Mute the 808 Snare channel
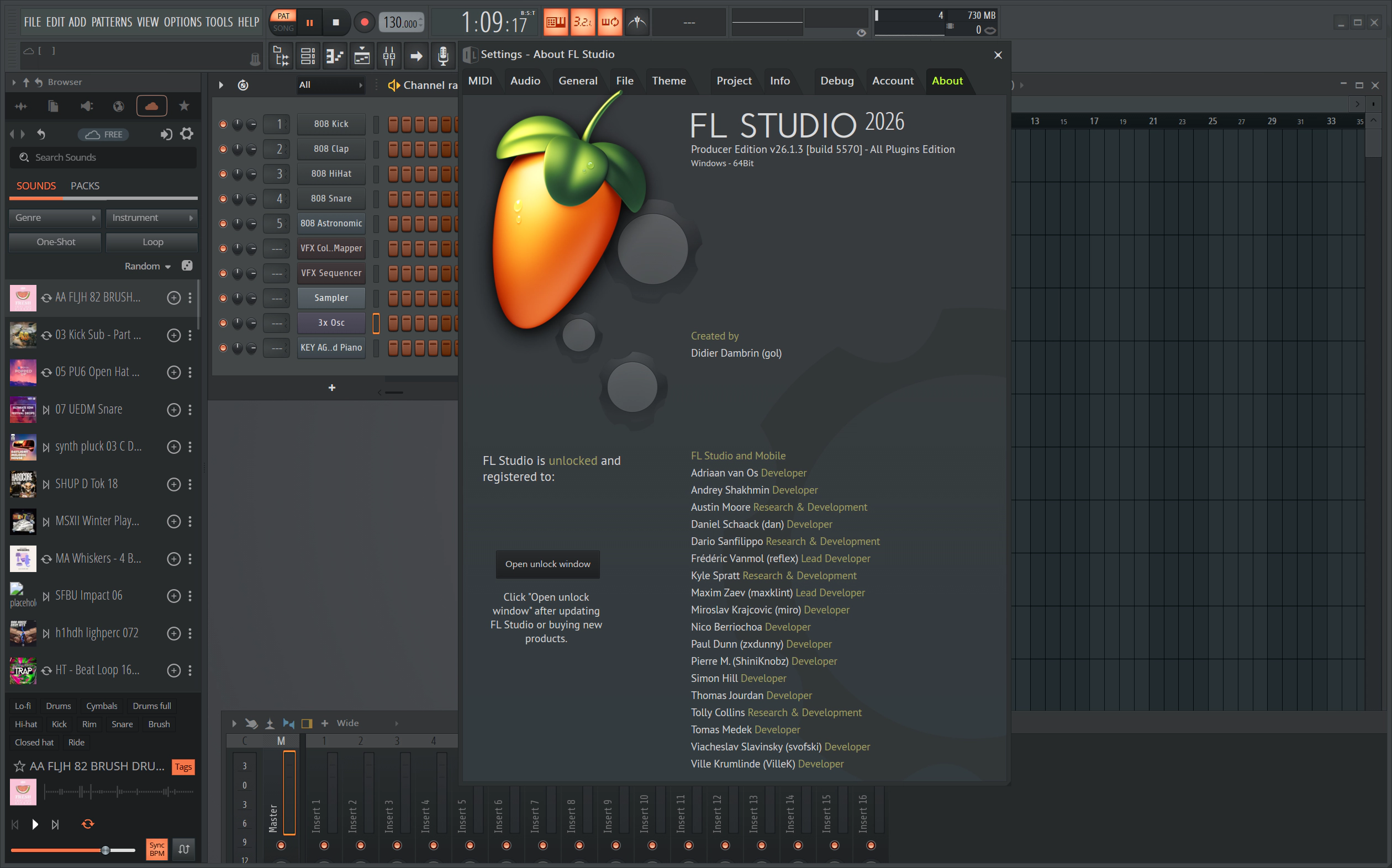1392x868 pixels. 223,199
